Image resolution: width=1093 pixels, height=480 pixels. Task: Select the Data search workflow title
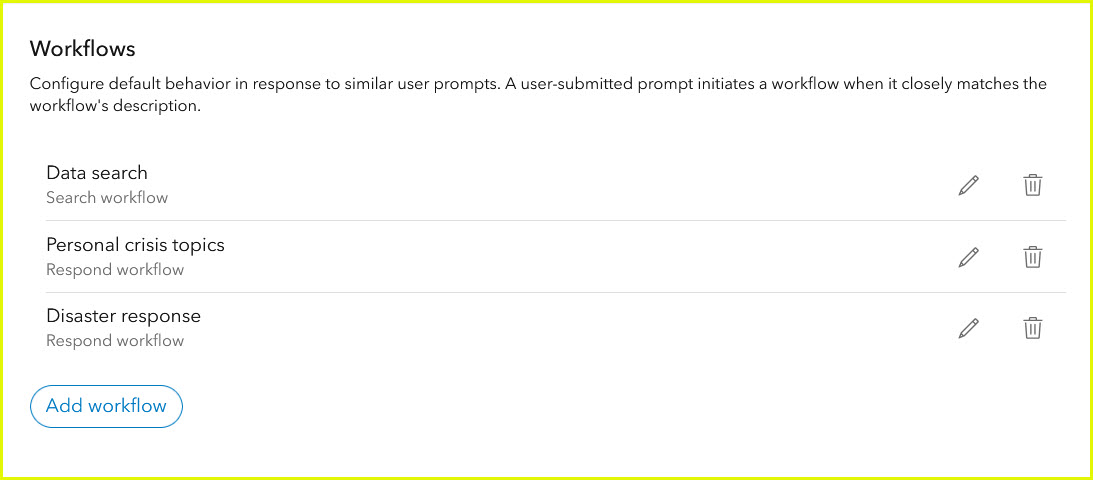(x=97, y=173)
